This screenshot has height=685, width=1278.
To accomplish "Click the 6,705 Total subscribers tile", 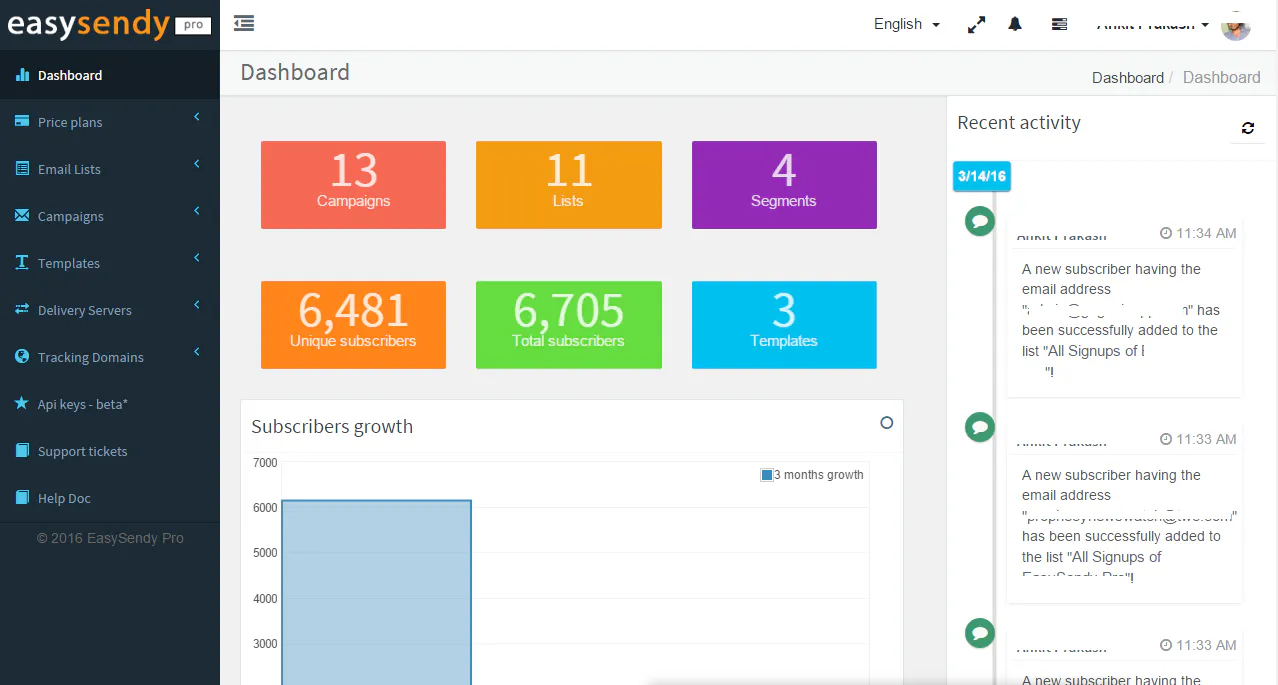I will (x=568, y=325).
